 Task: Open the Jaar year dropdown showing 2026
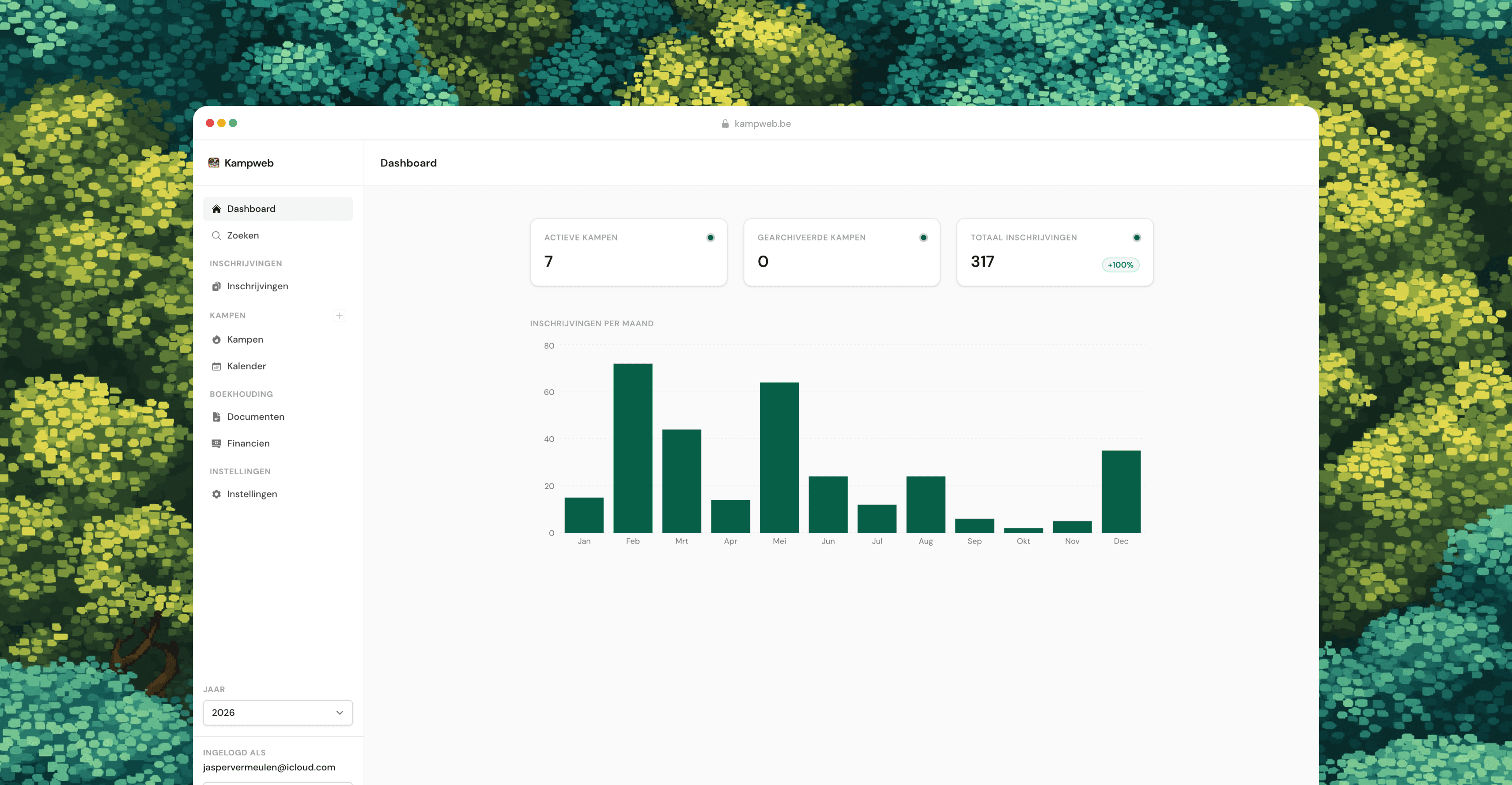pos(277,712)
